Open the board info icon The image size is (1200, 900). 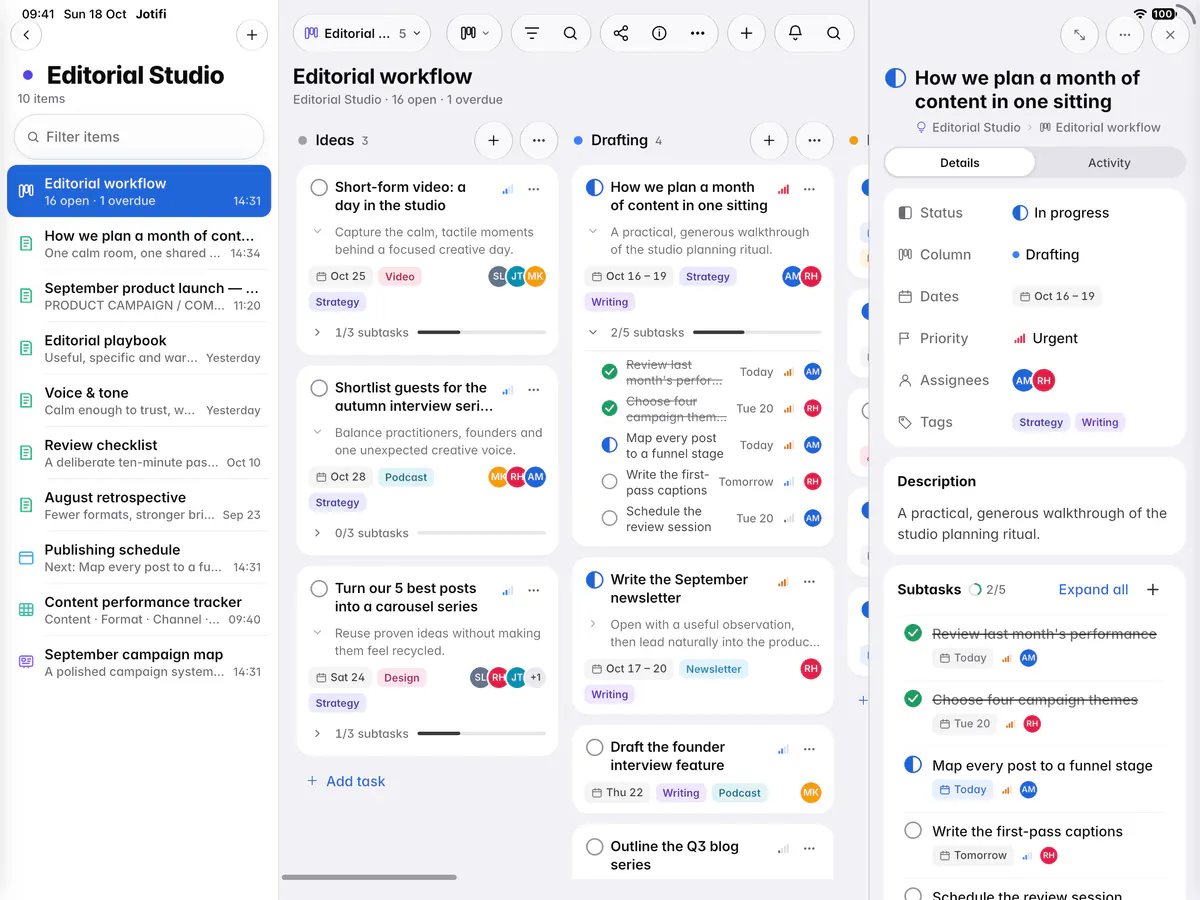659,33
